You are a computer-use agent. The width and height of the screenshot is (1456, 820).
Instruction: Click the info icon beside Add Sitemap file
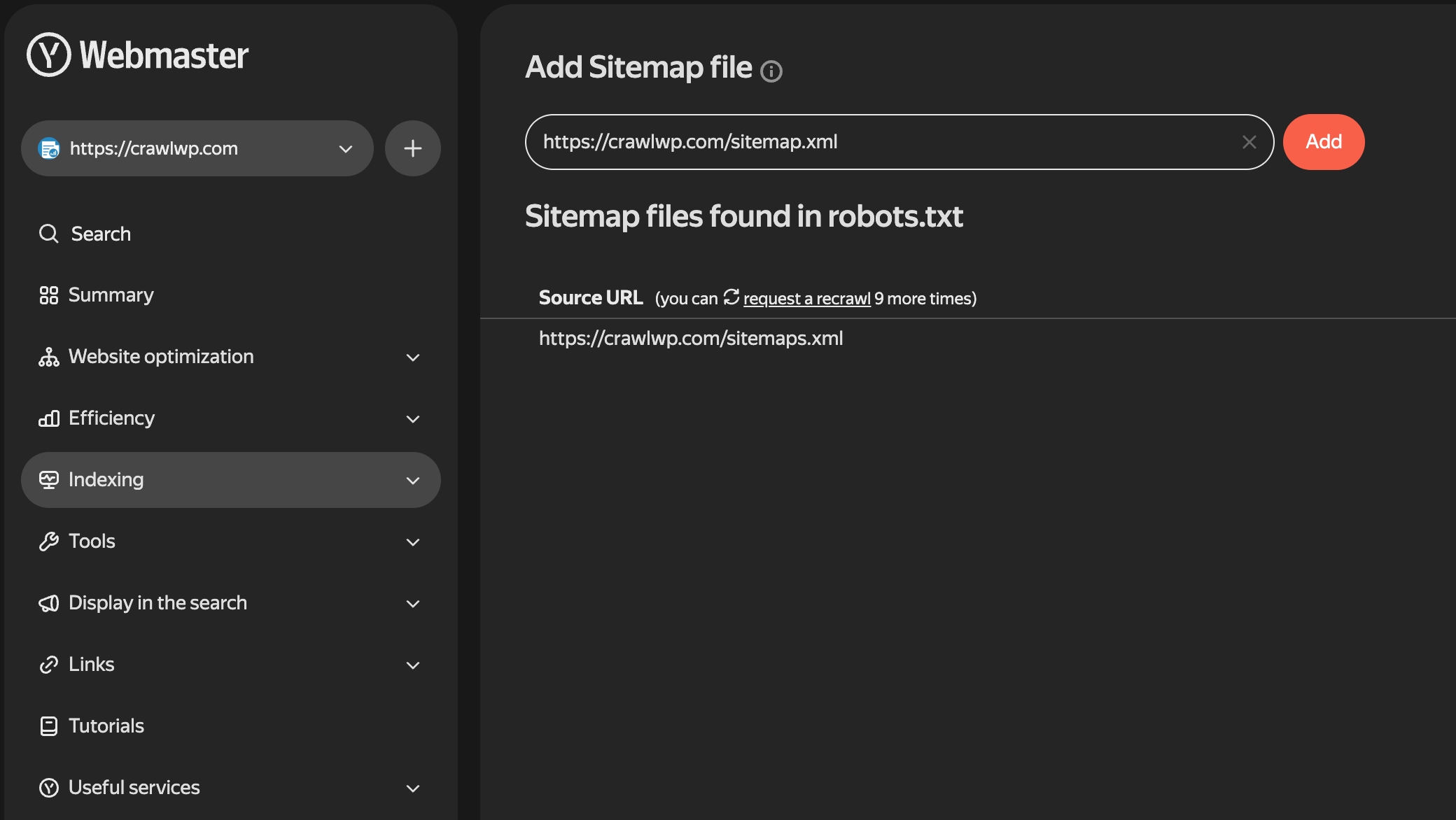click(771, 71)
